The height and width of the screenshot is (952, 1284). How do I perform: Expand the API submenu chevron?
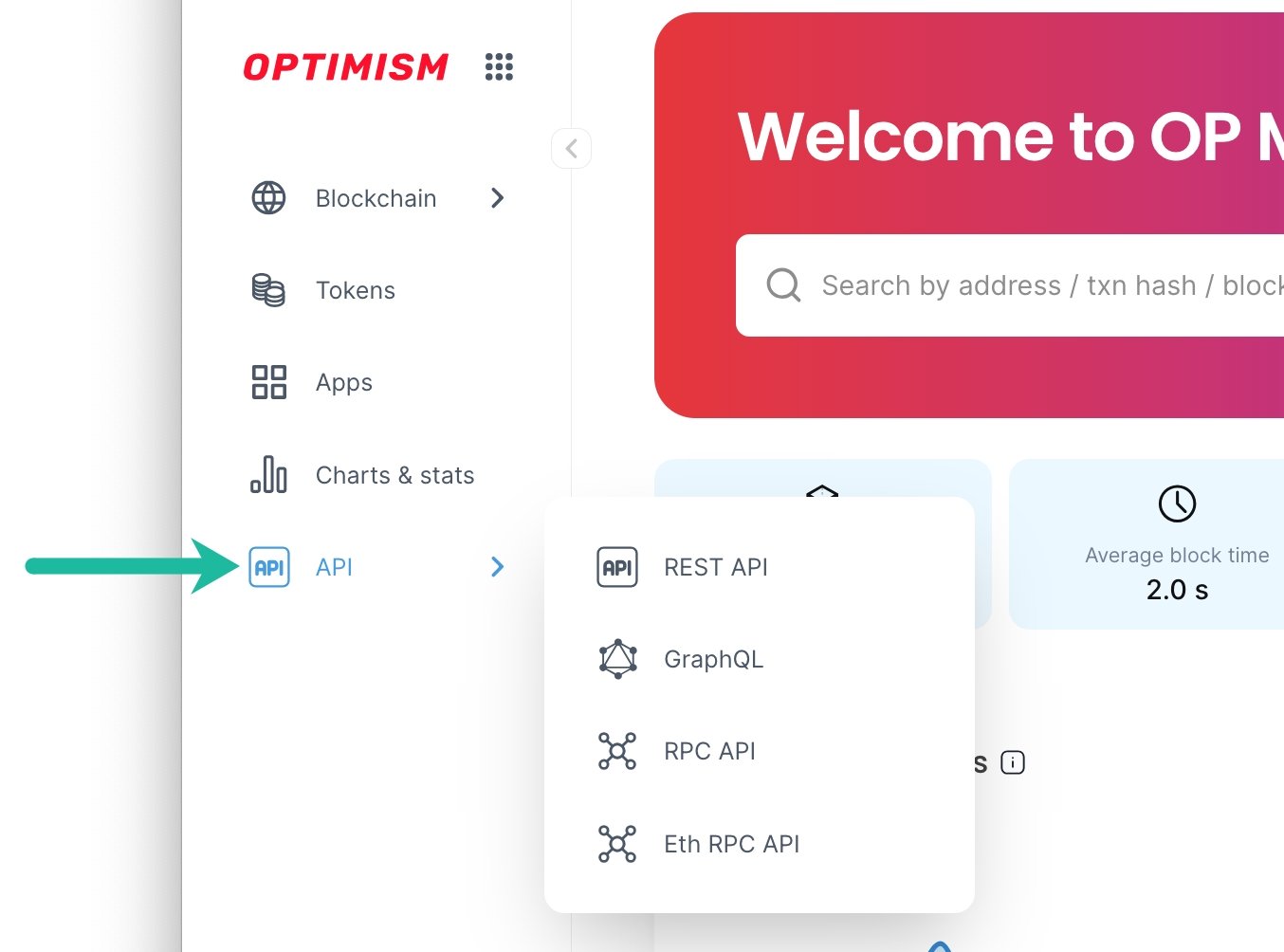pos(498,567)
